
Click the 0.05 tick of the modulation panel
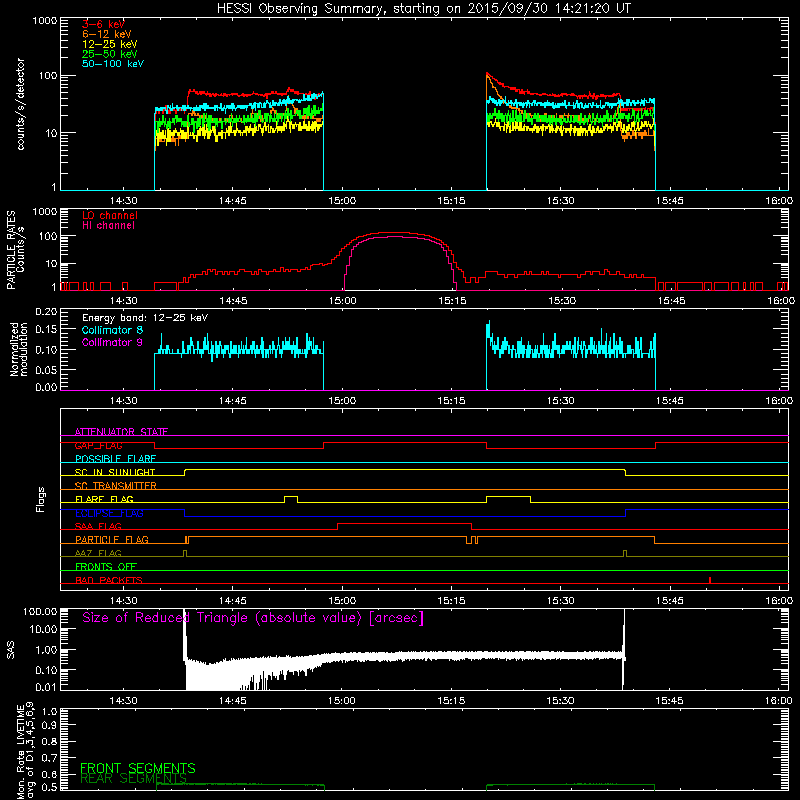(46, 369)
